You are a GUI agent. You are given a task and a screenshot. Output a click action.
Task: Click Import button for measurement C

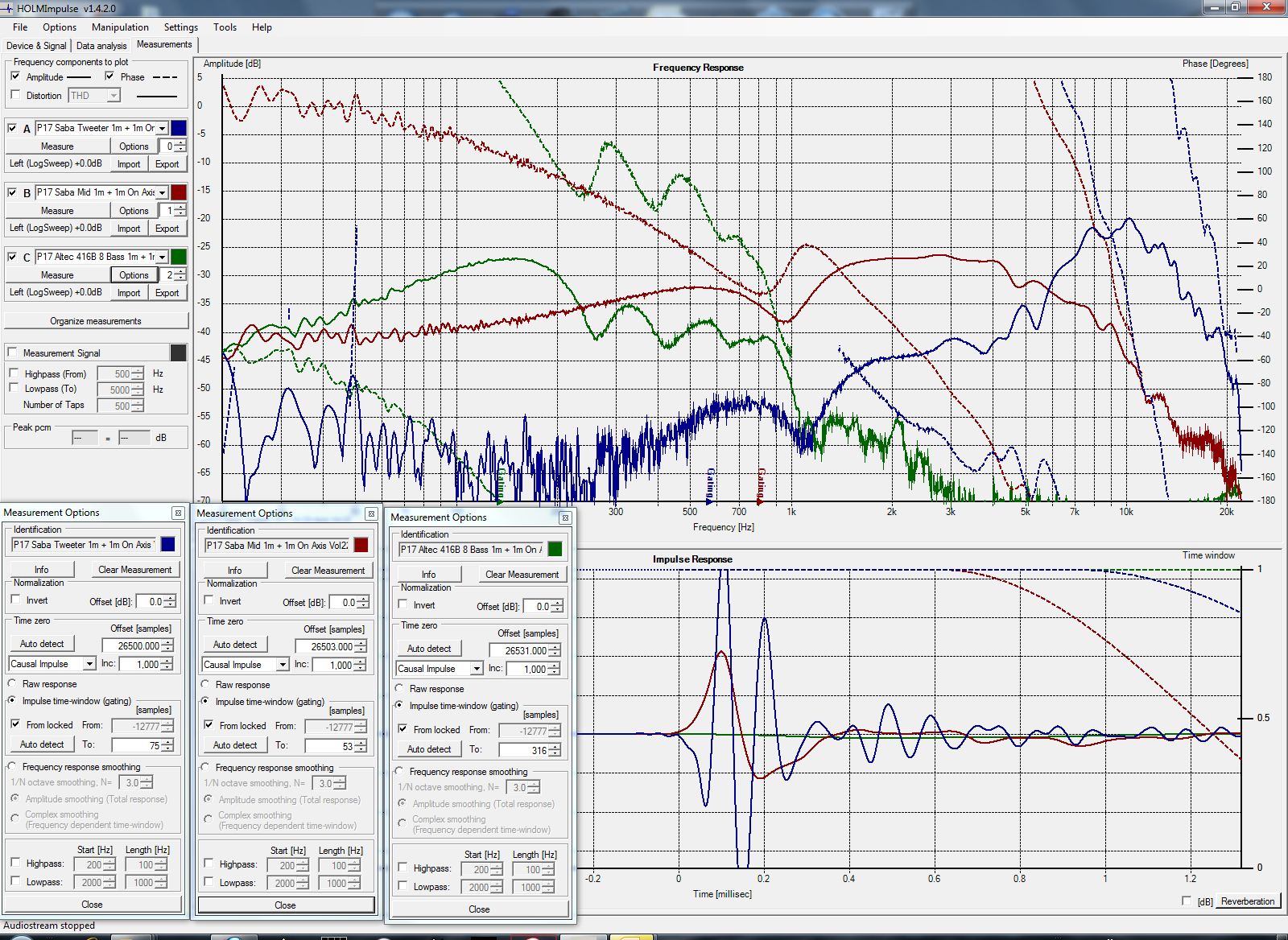coord(129,293)
